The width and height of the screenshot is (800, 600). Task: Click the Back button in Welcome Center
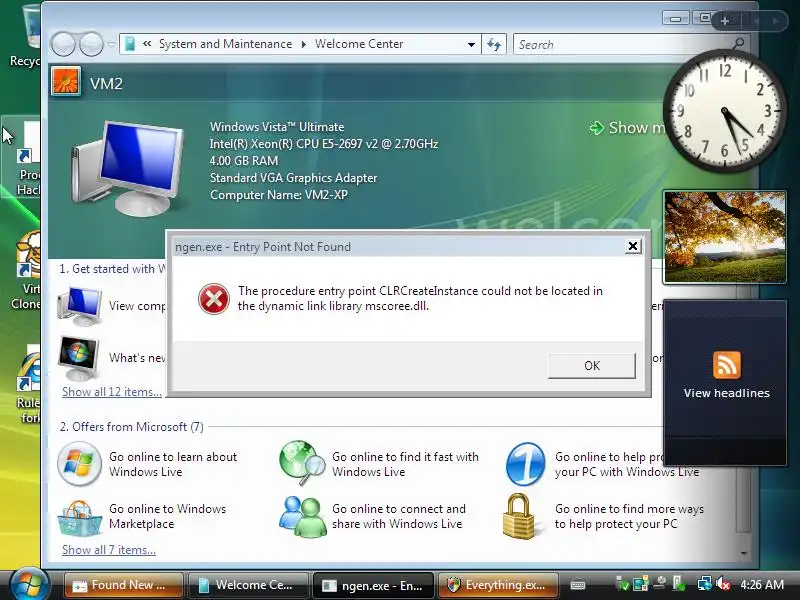tap(63, 44)
